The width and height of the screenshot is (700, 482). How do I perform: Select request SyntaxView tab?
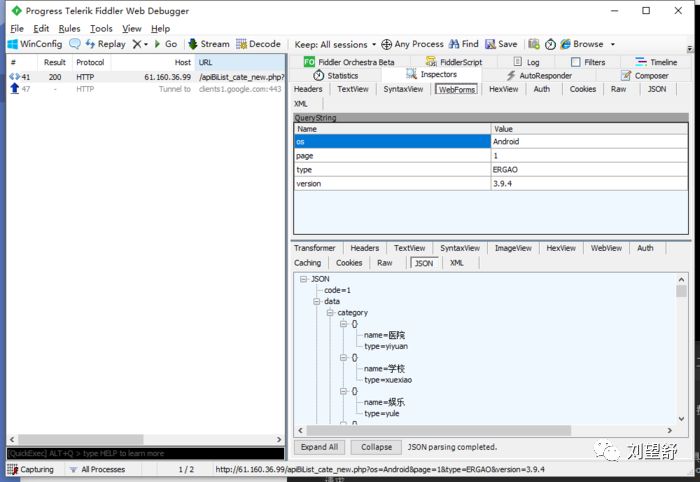point(403,89)
